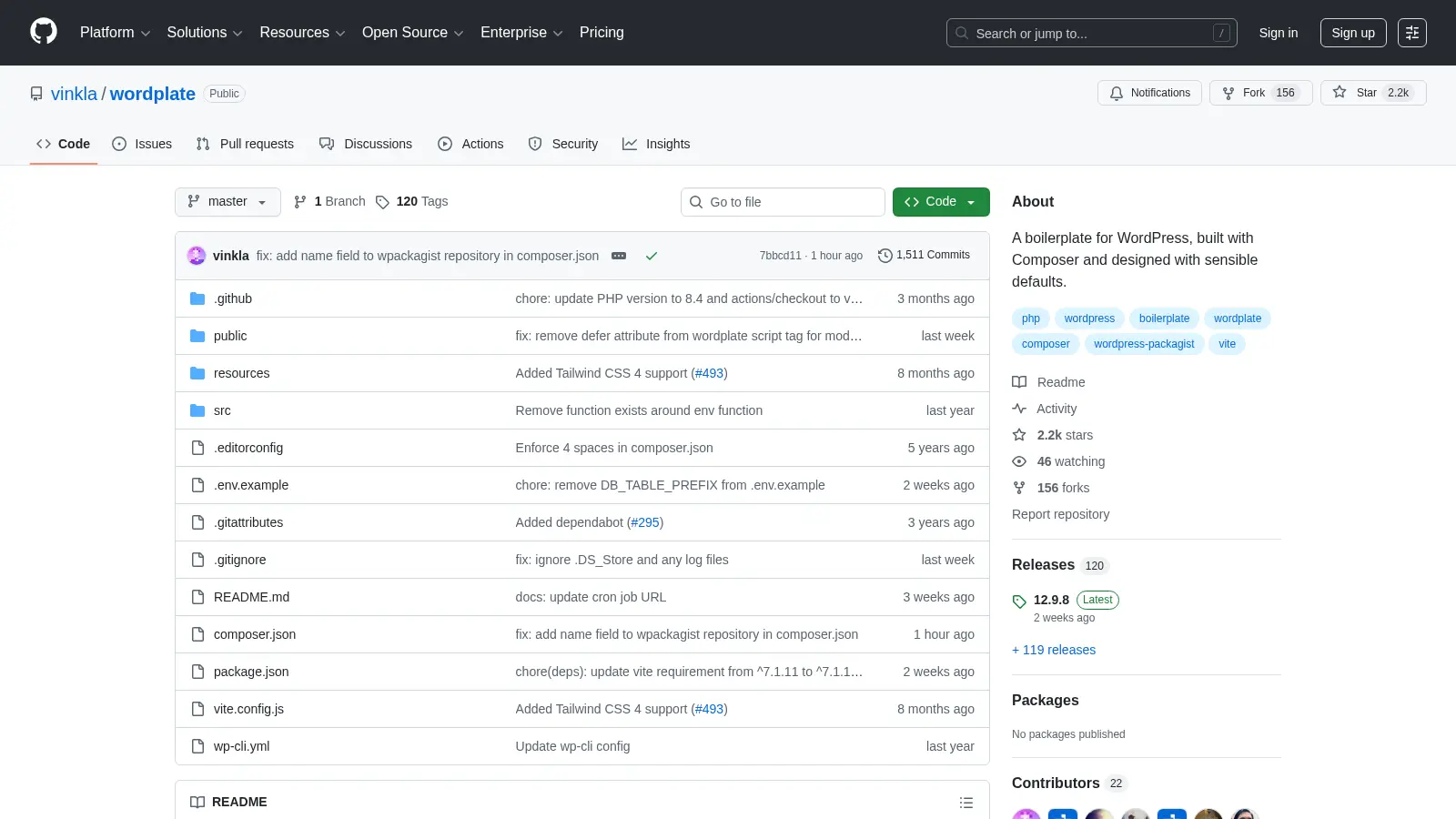Screen dimensions: 1456x819
Task: Click the src folder icon
Action: 197,410
